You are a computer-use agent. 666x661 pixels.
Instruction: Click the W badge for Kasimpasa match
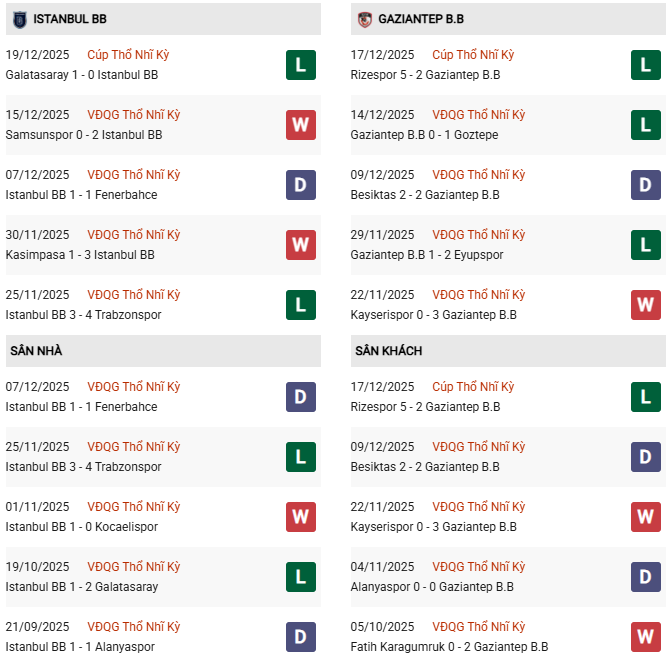(300, 245)
